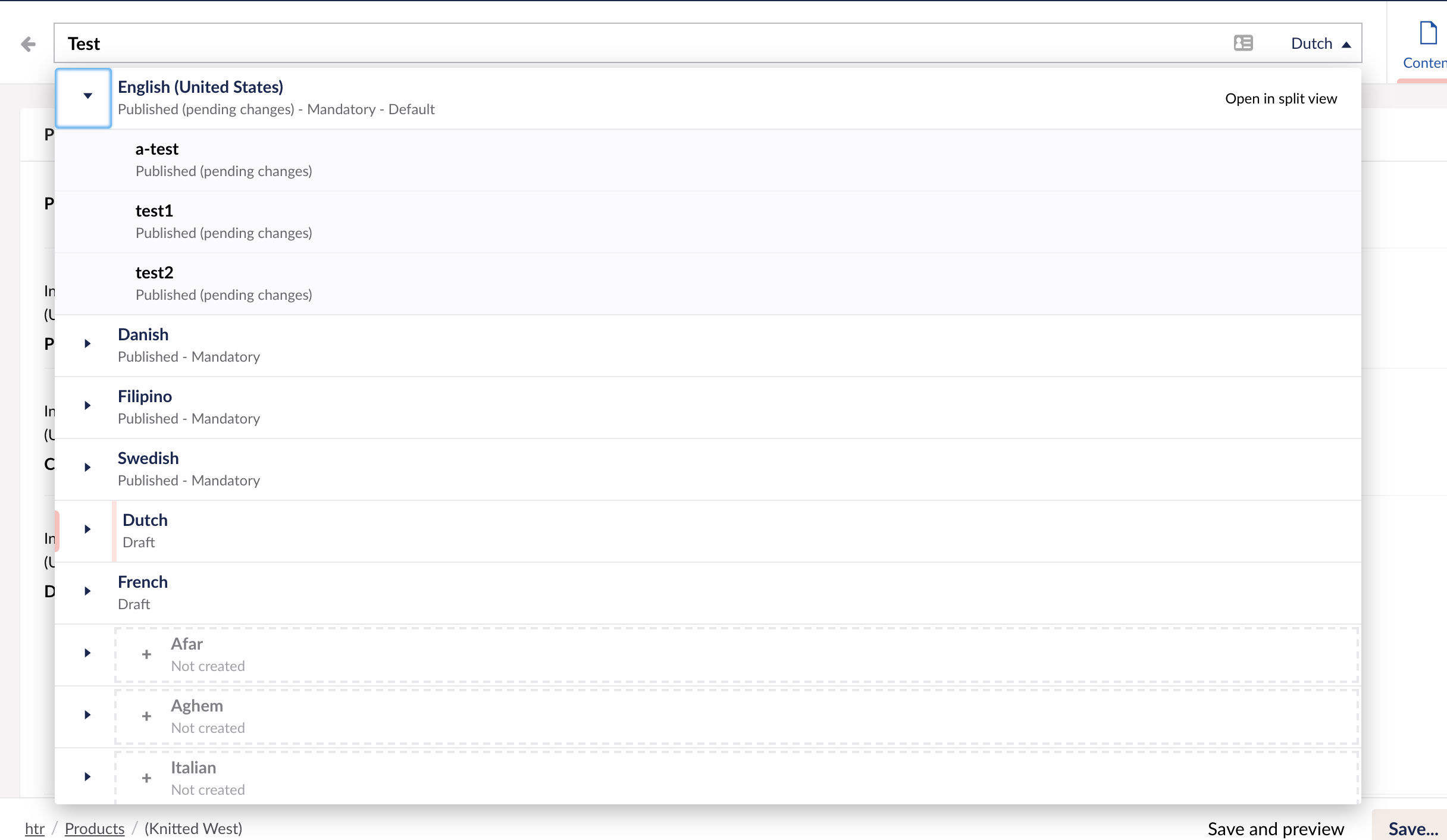The width and height of the screenshot is (1447, 840).
Task: Click the plus icon to create Italian variant
Action: coord(146,778)
